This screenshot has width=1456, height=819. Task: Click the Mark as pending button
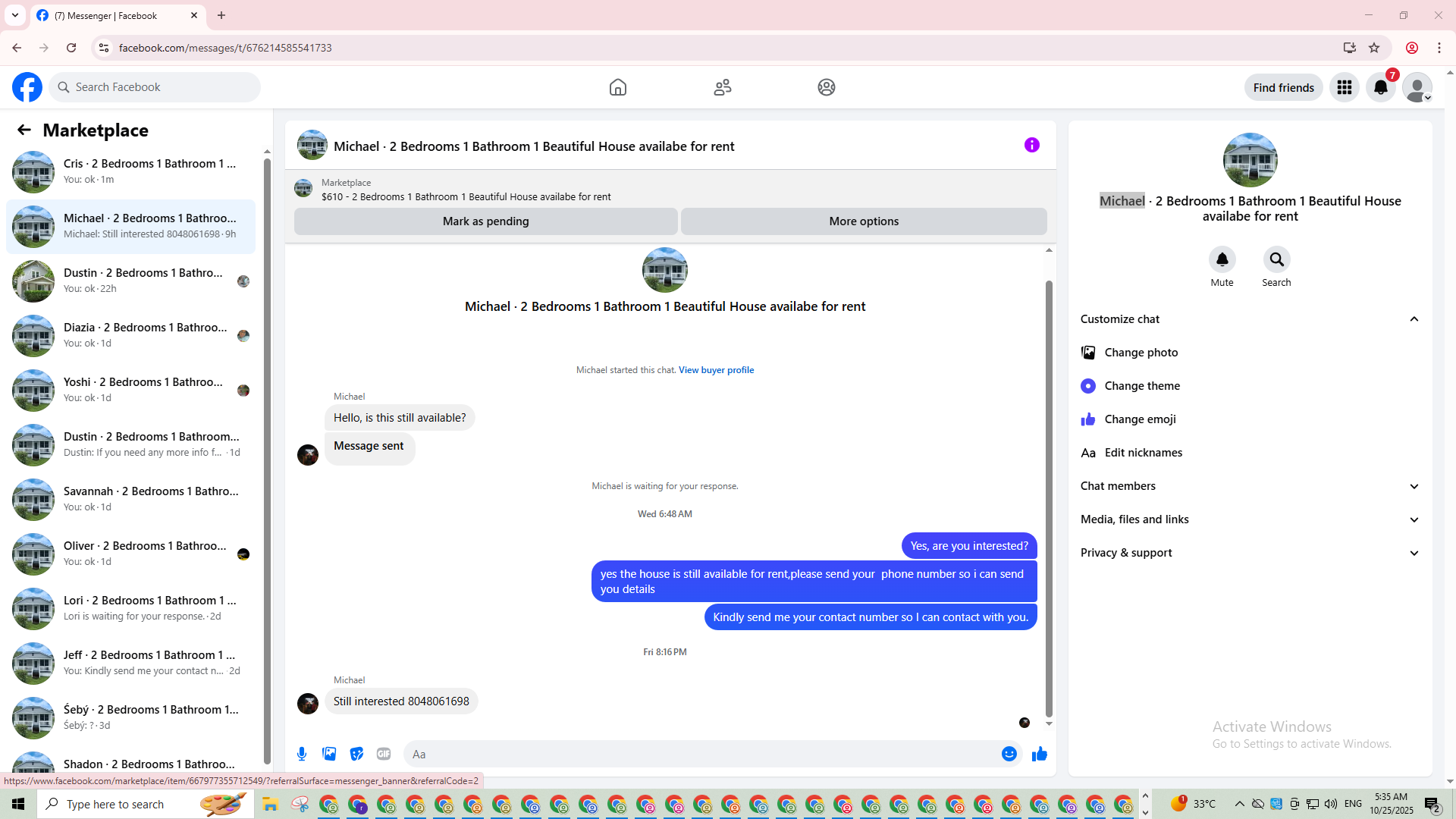[485, 221]
